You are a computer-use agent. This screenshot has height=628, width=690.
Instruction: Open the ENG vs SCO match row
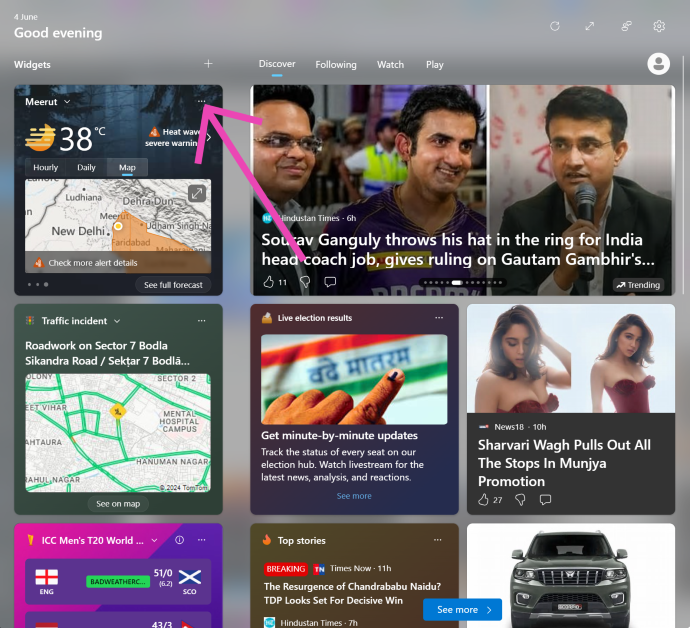118,582
